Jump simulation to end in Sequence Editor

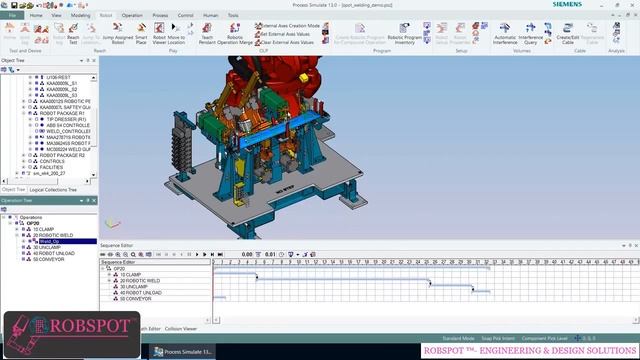[x=220, y=254]
